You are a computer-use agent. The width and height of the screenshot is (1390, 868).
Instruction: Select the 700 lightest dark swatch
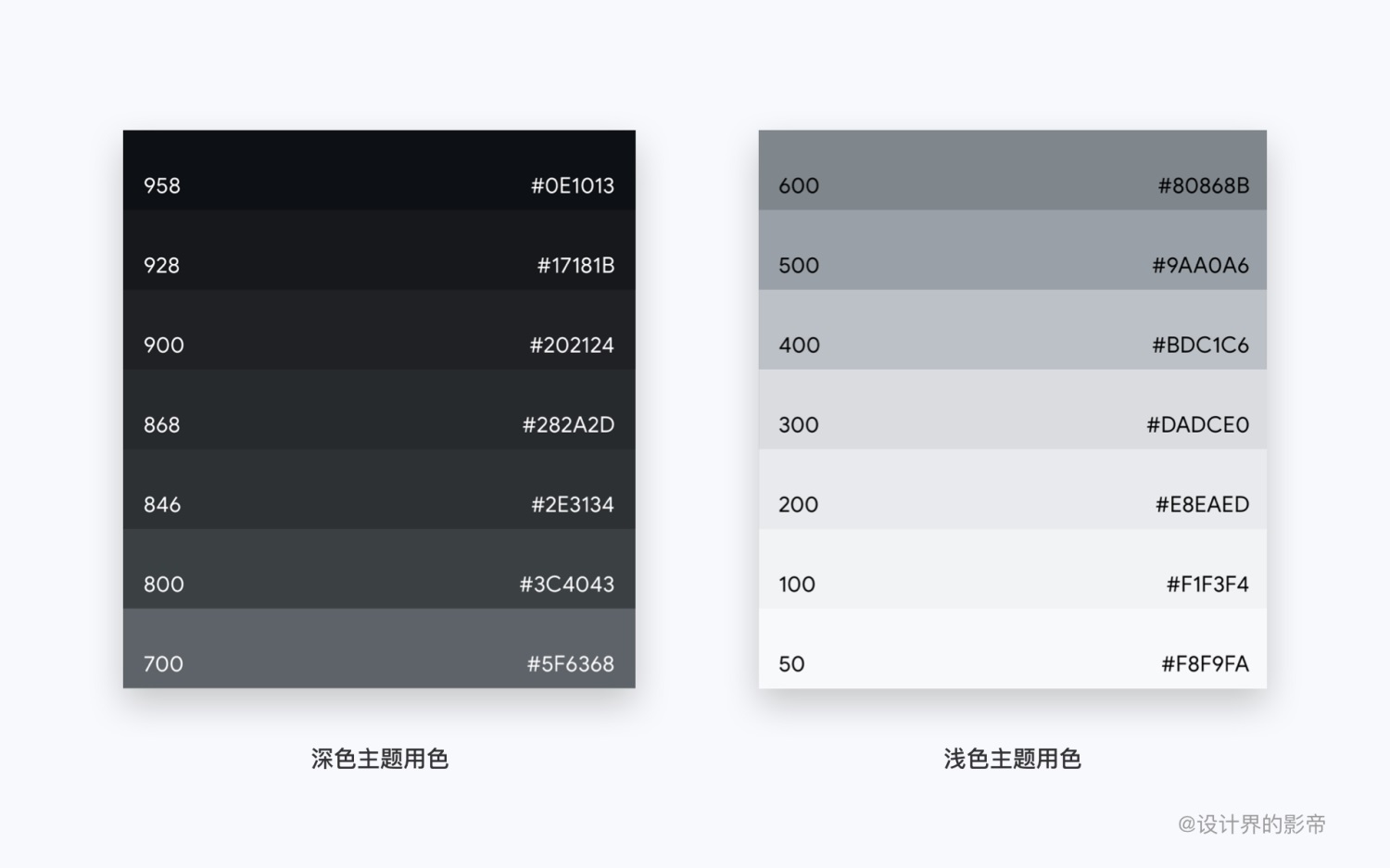tap(379, 663)
